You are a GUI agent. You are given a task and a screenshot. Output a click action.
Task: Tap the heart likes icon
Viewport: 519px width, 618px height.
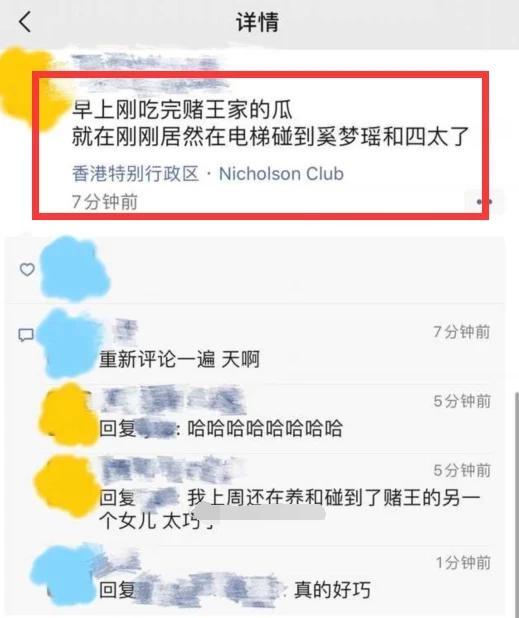[27, 270]
